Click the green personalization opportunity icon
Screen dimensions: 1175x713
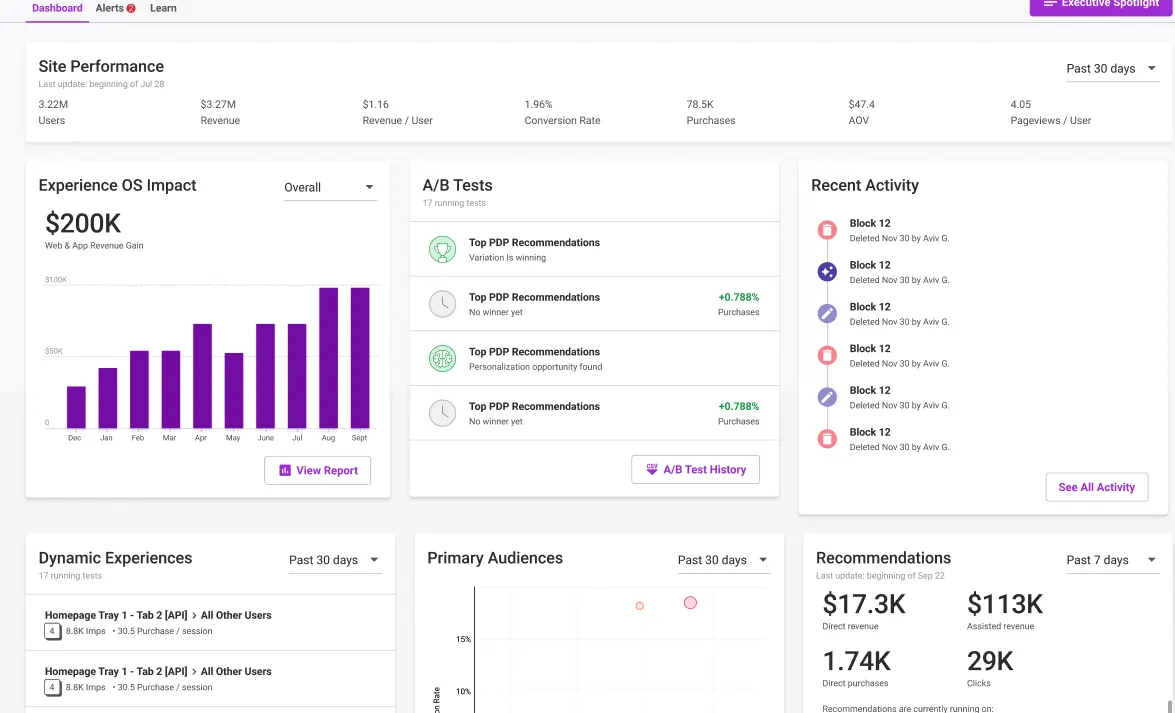click(x=442, y=359)
